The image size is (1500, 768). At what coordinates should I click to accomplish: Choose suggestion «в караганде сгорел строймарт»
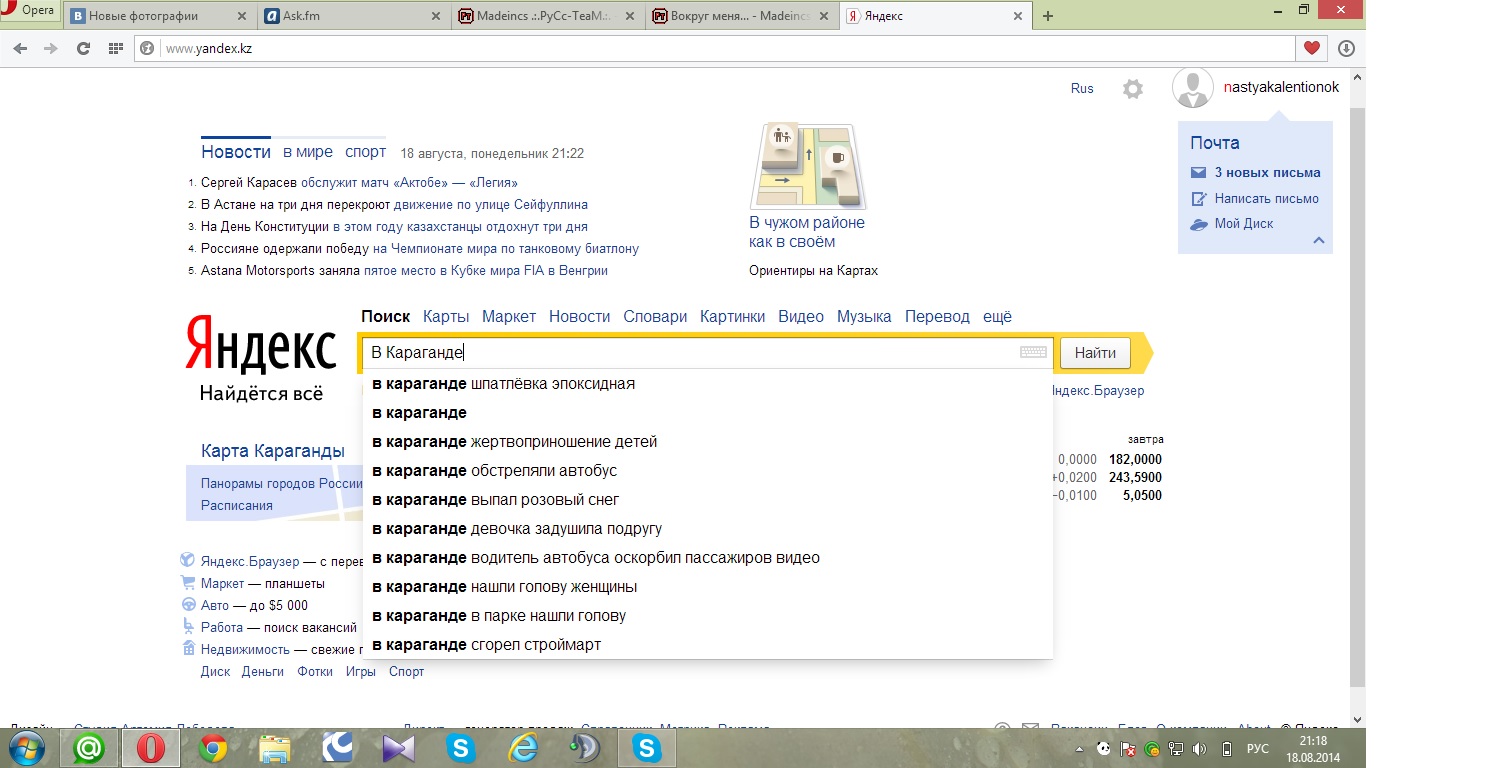[x=707, y=645]
